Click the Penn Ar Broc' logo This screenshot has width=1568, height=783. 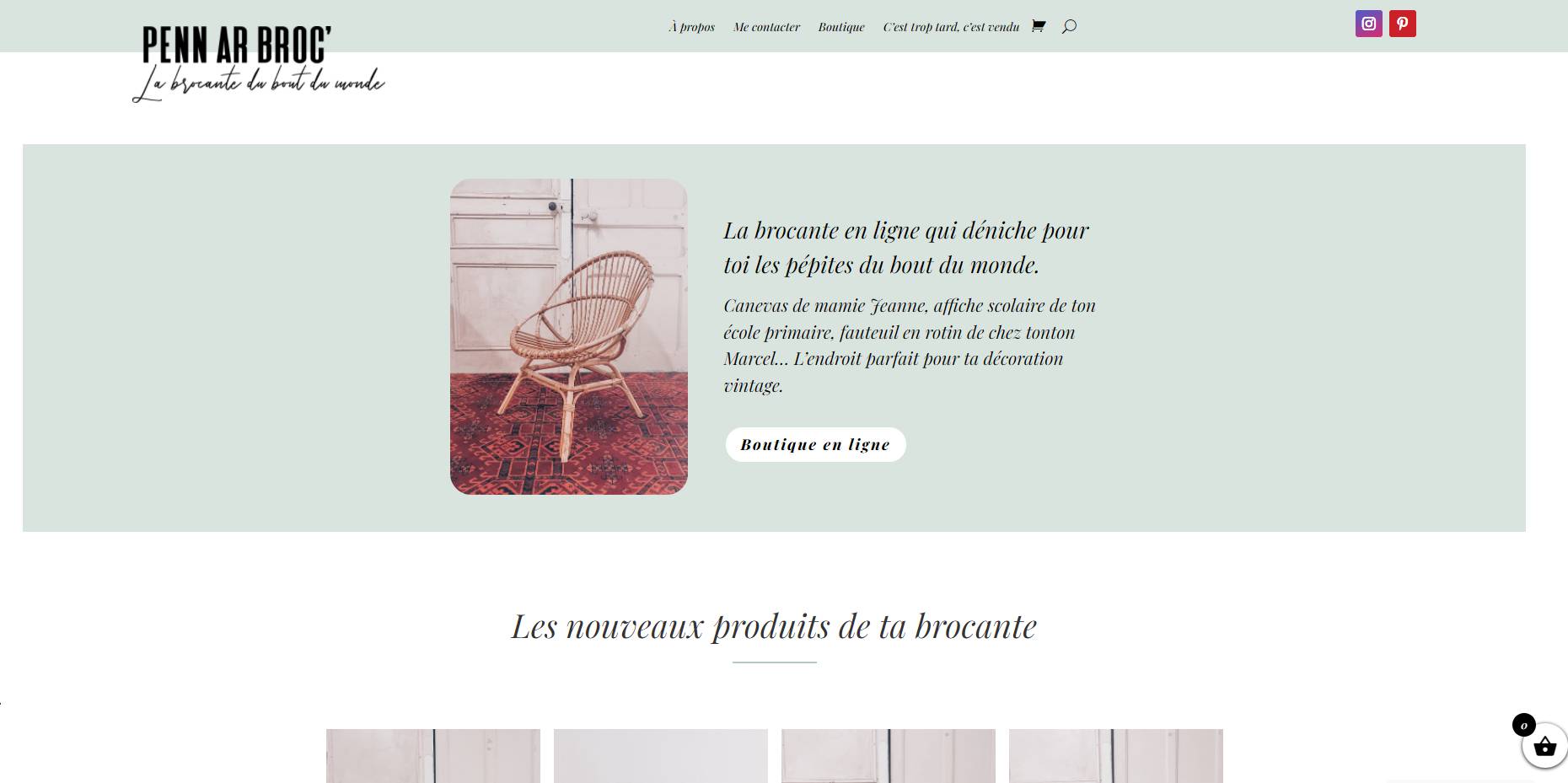coord(258,64)
